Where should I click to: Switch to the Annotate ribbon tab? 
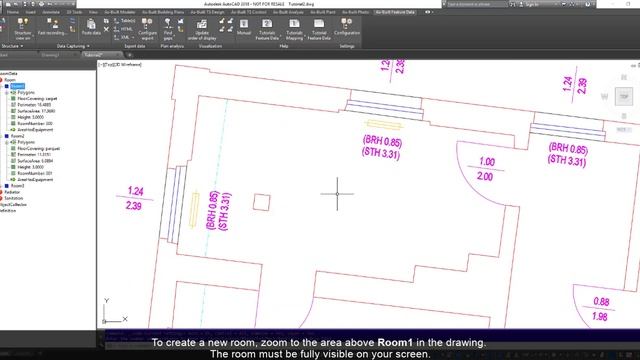pyautogui.click(x=51, y=12)
